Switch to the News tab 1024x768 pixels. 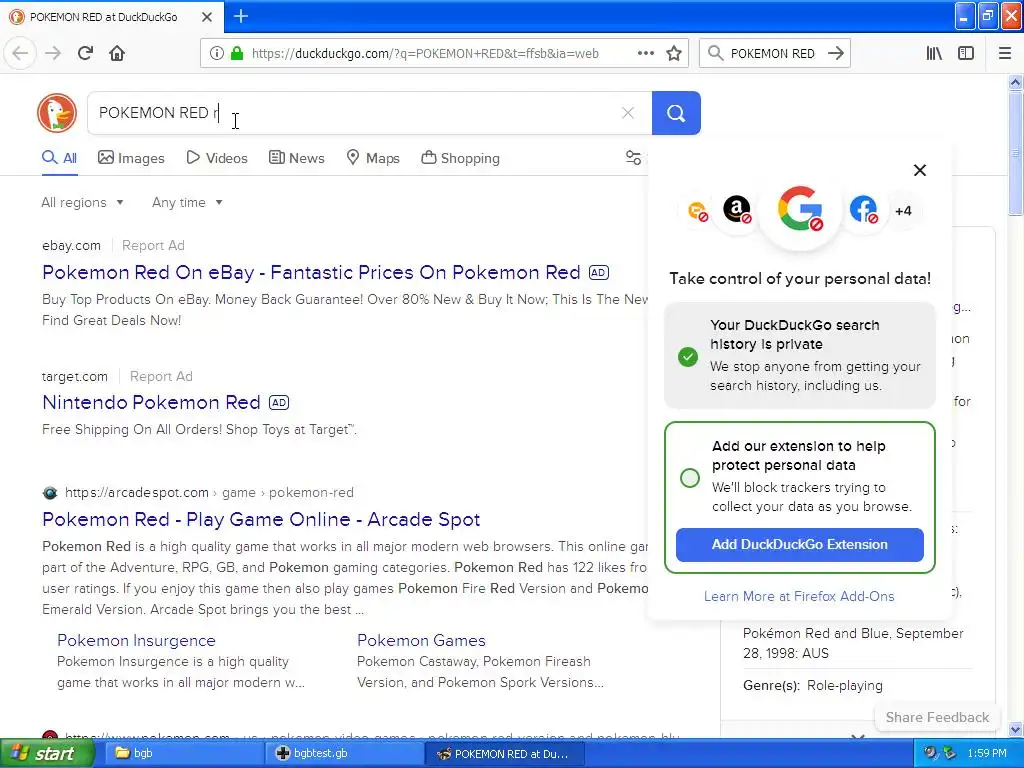pos(297,158)
